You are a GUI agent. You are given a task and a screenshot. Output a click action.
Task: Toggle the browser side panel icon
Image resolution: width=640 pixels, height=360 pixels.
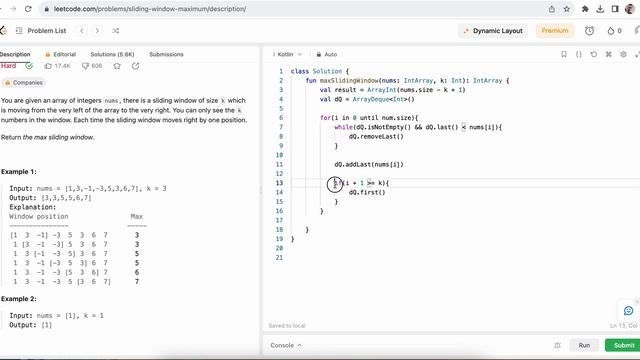tap(615, 9)
